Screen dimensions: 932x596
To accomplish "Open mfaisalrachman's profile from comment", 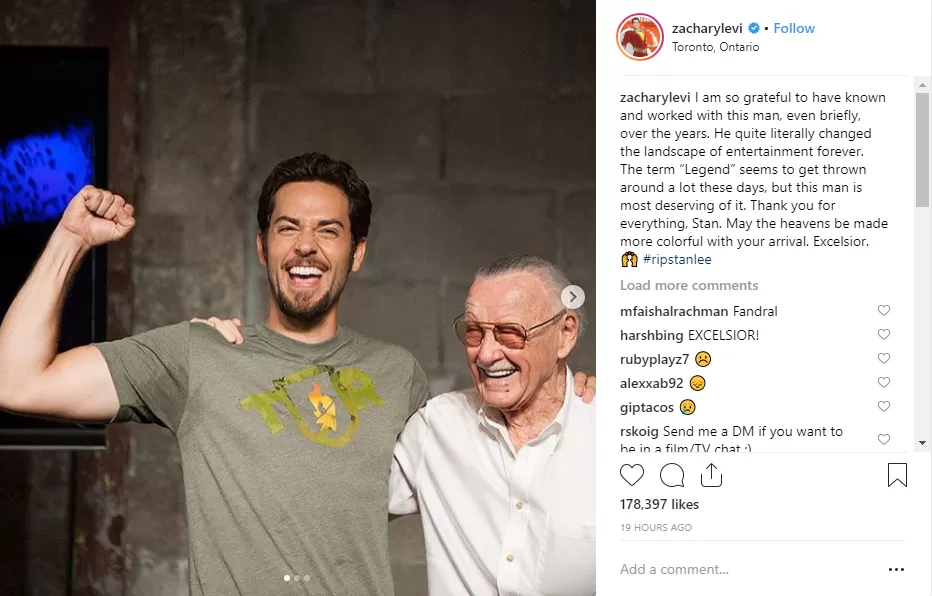I will tap(673, 311).
